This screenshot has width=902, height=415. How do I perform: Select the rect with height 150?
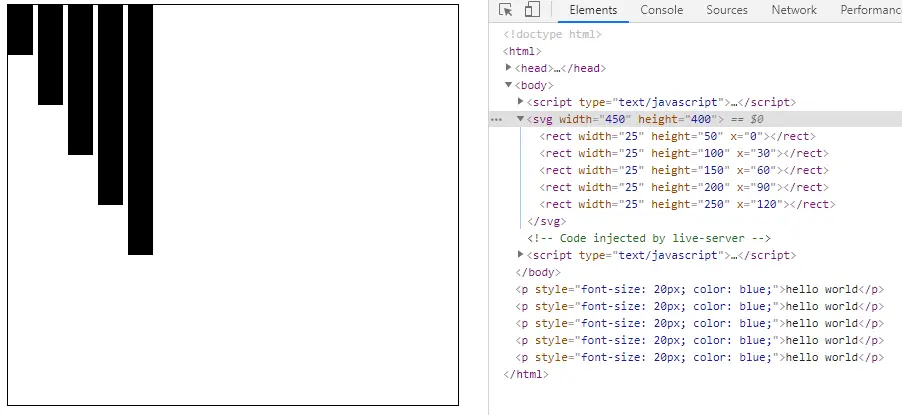[x=684, y=170]
